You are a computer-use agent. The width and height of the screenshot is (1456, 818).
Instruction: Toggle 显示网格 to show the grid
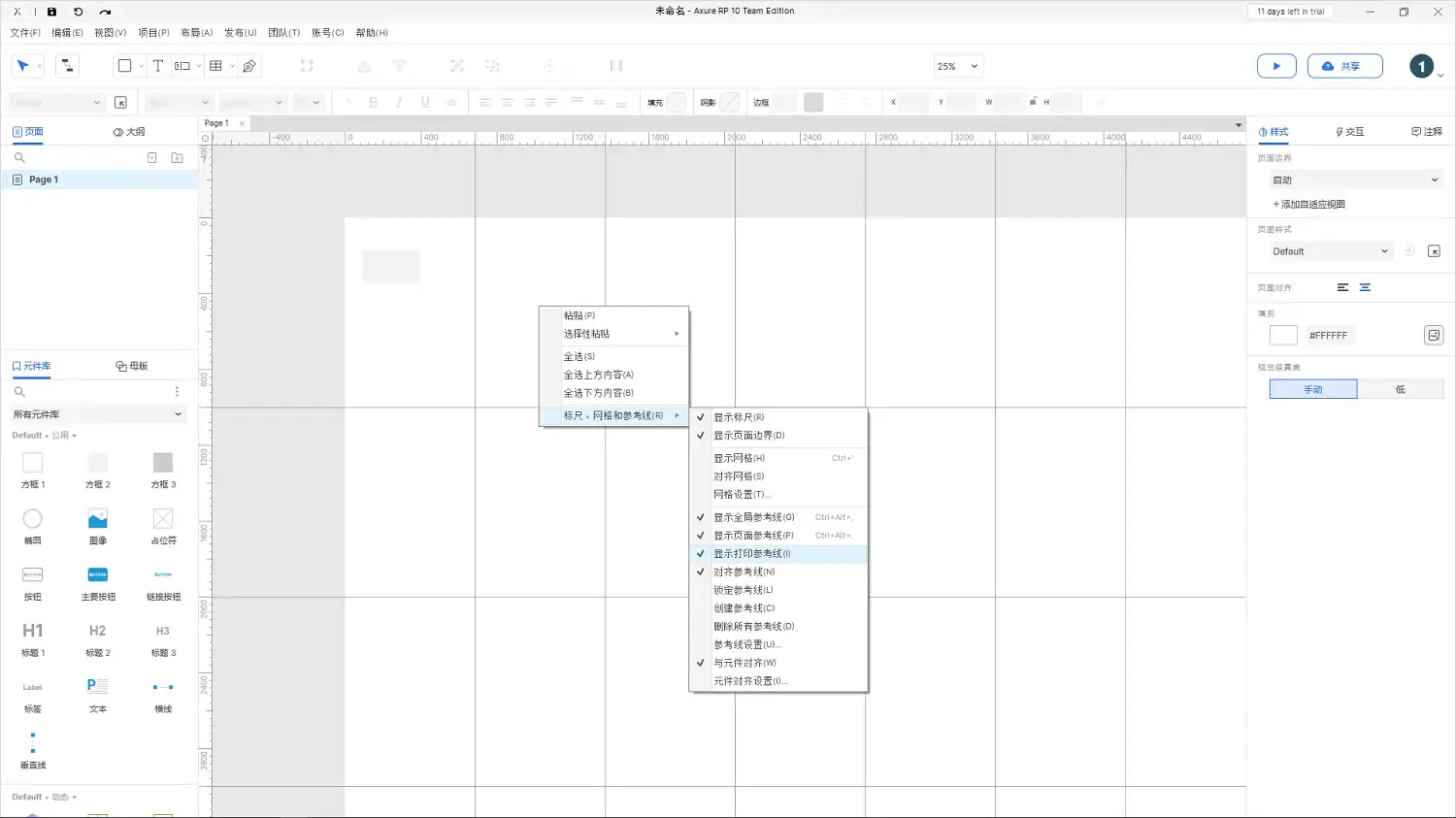click(x=740, y=457)
